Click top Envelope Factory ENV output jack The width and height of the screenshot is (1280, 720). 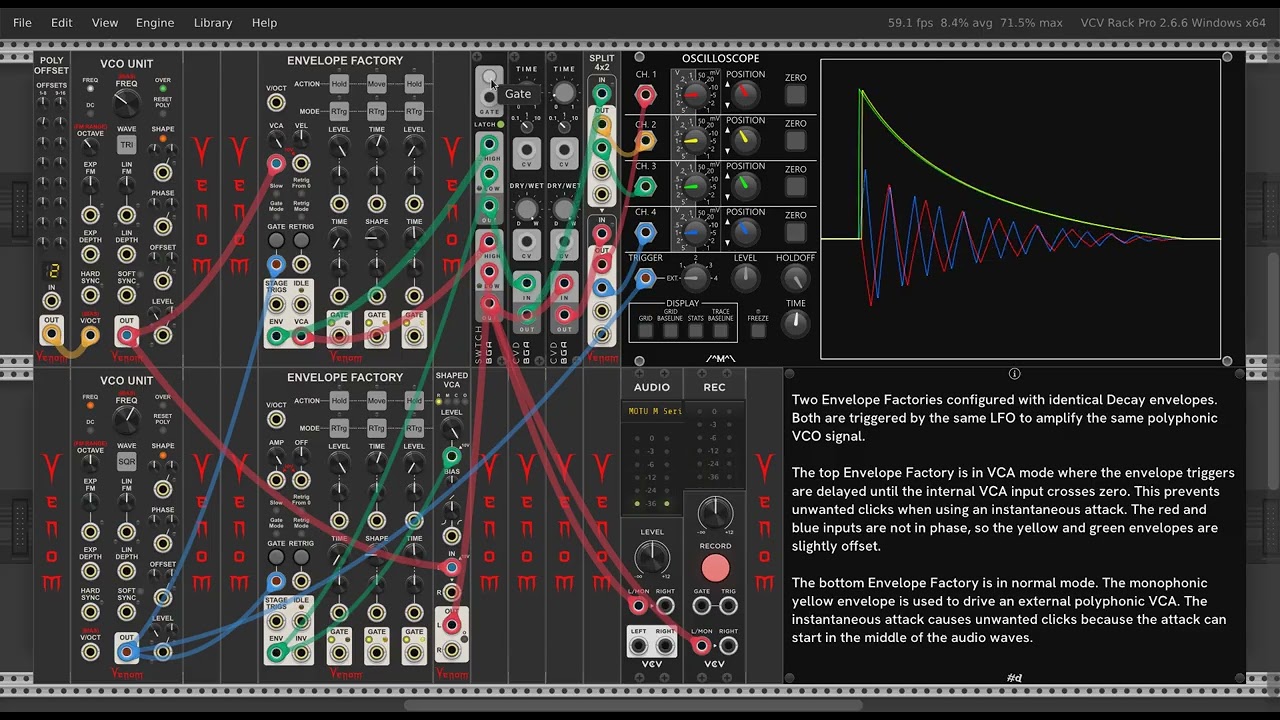(x=276, y=337)
